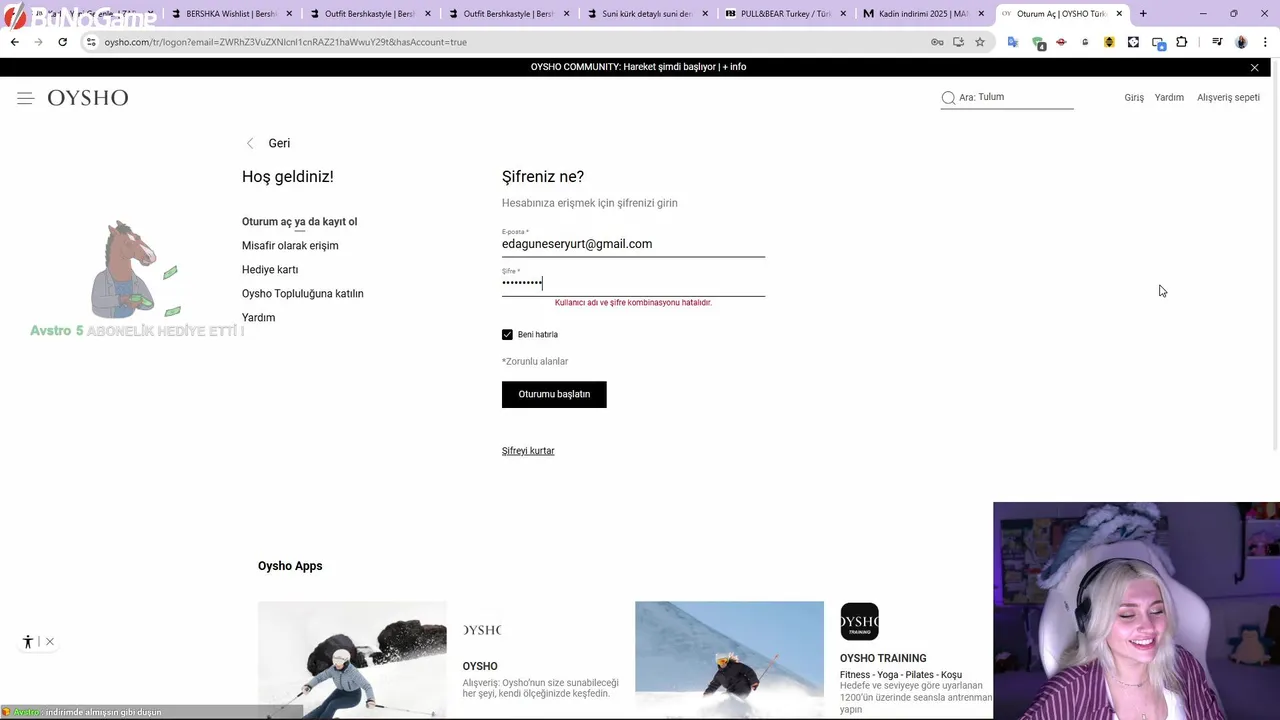Select Misafir olarak erişim
This screenshot has width=1280, height=720.
[x=290, y=246]
